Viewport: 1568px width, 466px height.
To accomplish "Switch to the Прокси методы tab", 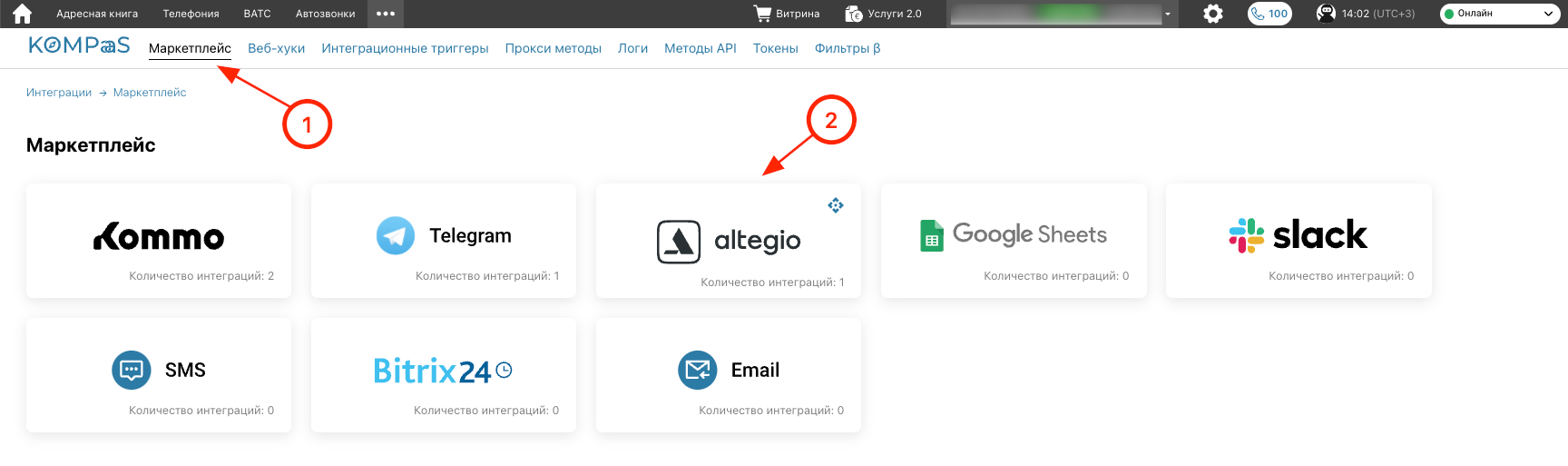I will (x=553, y=49).
